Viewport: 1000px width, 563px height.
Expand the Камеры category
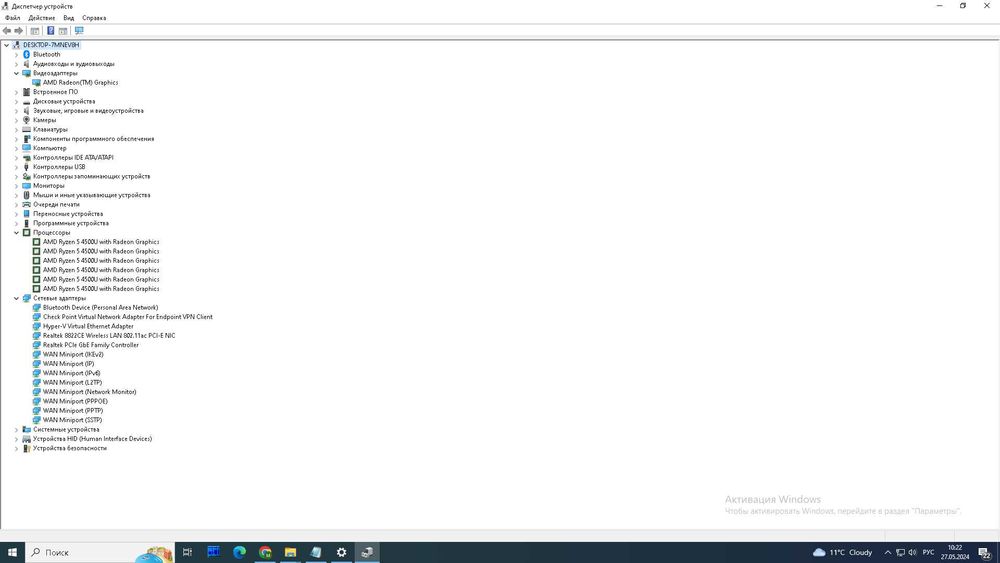tap(17, 120)
